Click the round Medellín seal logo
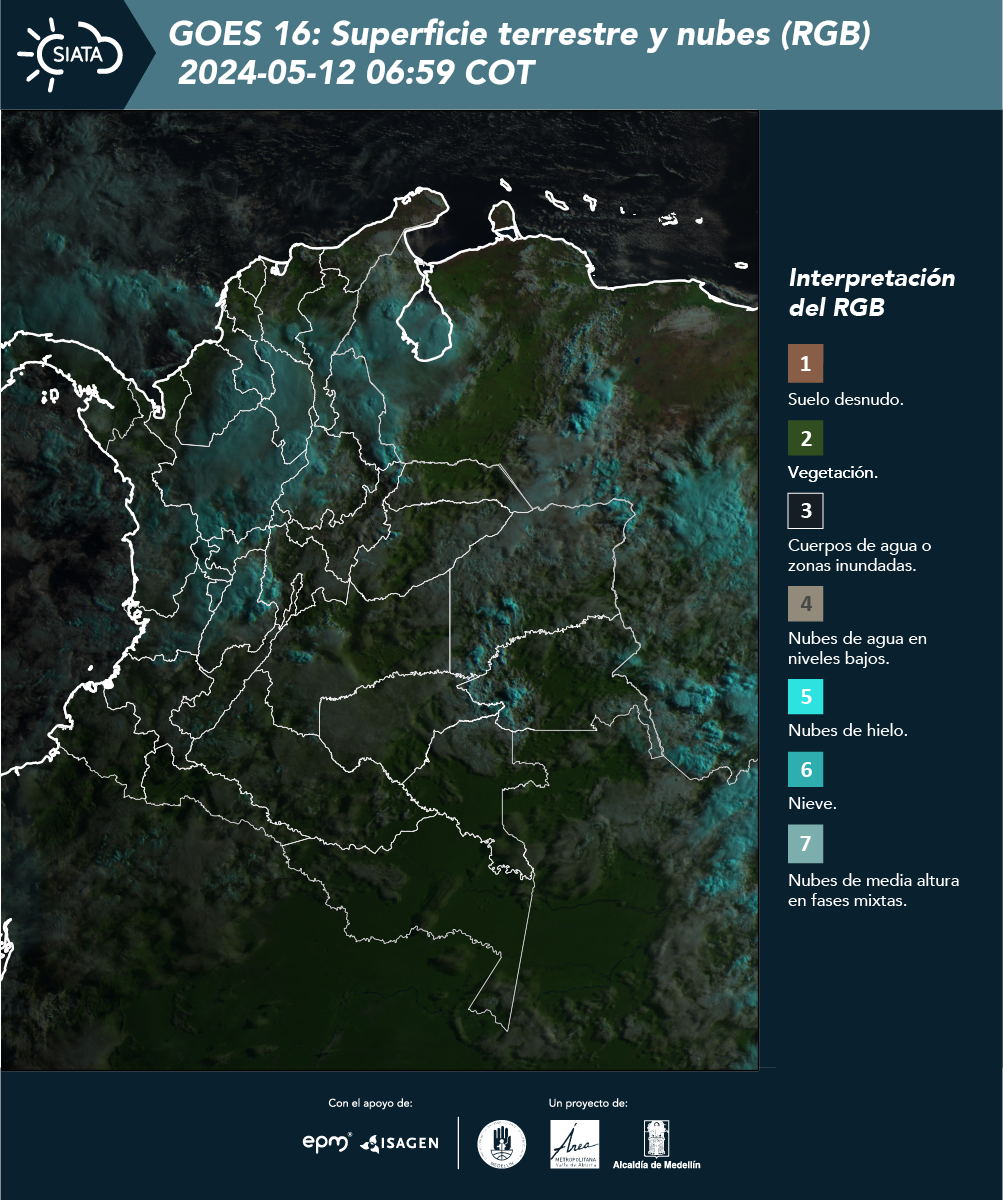1003x1200 pixels. (502, 1144)
